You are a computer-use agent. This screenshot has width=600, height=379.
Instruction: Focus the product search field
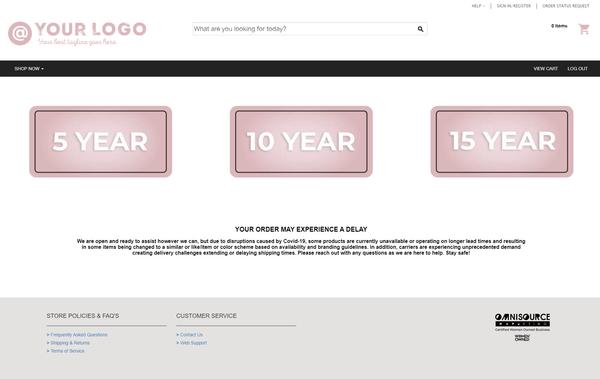tap(304, 29)
